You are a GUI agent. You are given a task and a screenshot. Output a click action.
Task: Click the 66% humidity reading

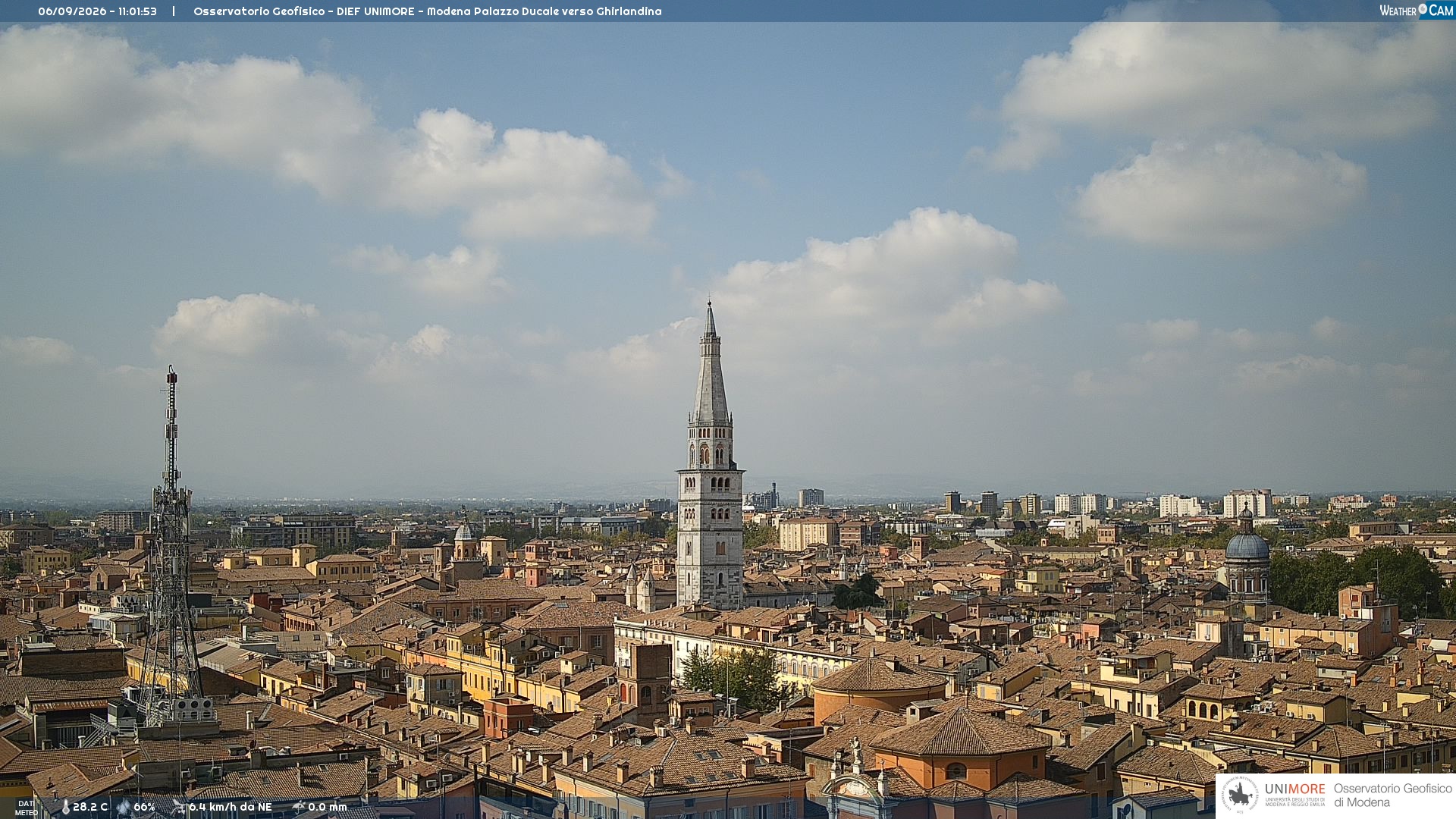coord(144,808)
